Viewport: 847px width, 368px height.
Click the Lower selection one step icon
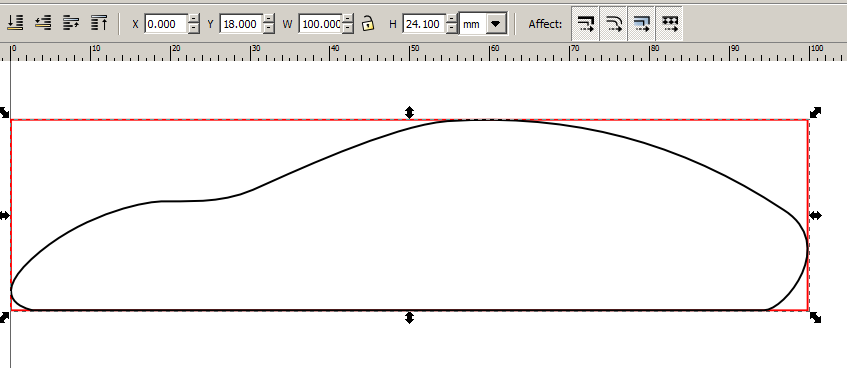pyautogui.click(x=43, y=23)
